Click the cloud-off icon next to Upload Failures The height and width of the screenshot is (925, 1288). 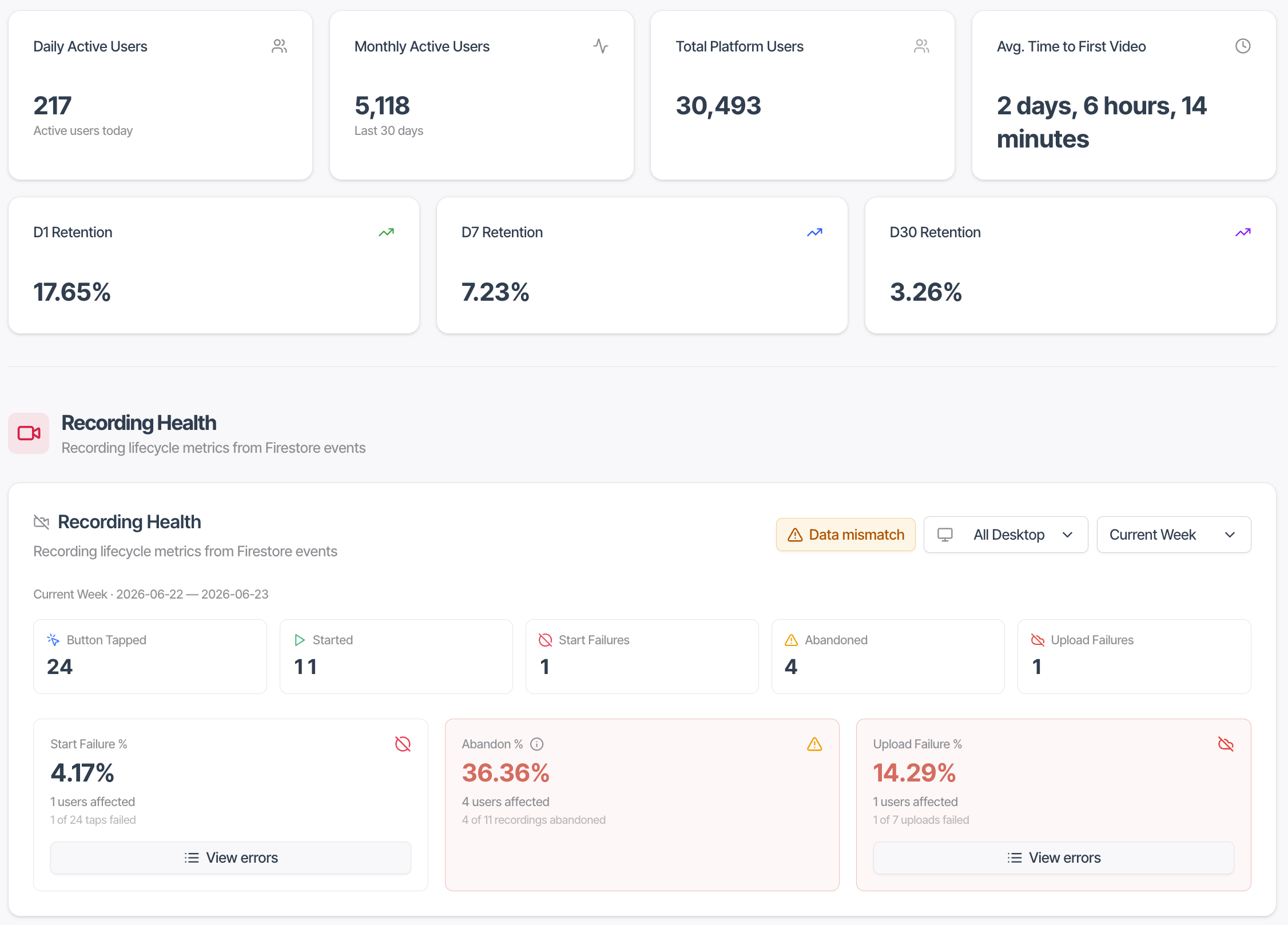[1037, 640]
